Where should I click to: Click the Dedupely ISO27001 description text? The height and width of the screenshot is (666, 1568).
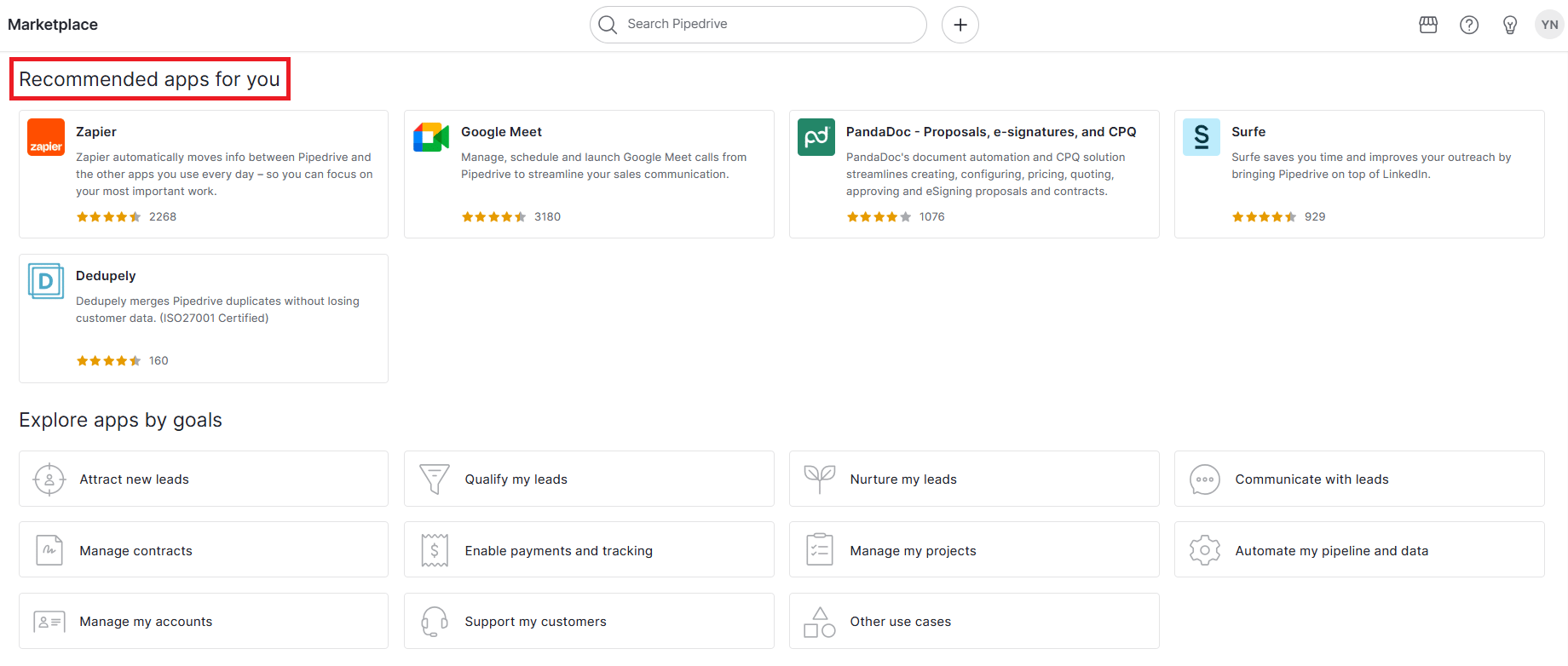tap(217, 310)
